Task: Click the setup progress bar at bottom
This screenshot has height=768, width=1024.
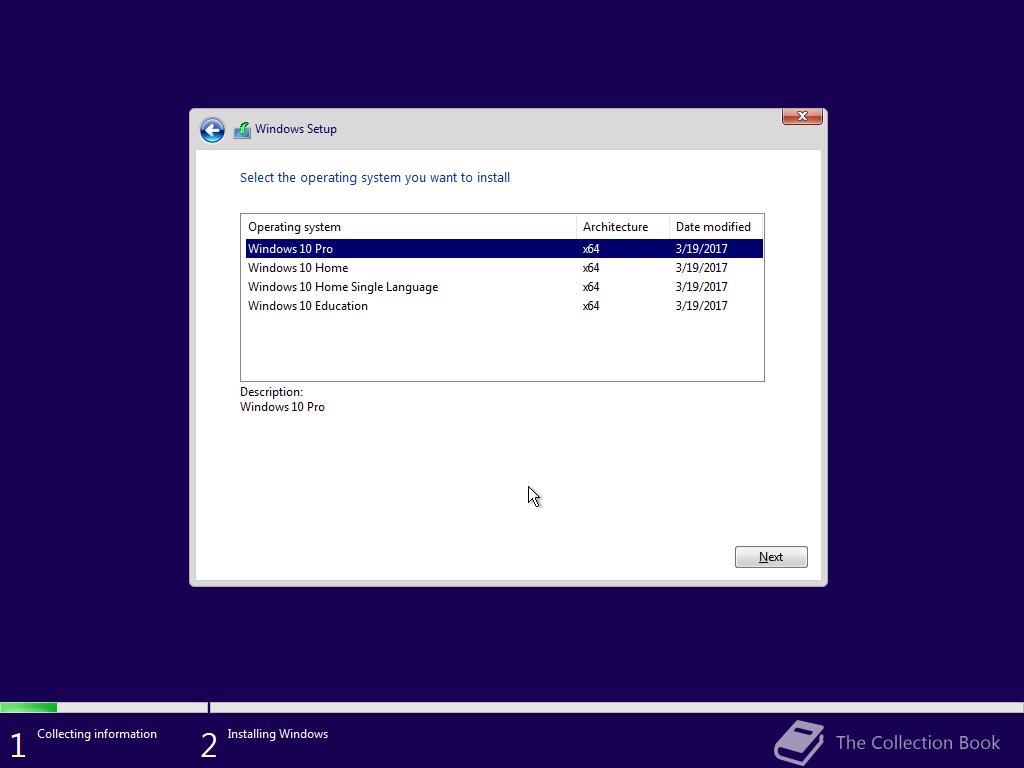Action: [512, 707]
